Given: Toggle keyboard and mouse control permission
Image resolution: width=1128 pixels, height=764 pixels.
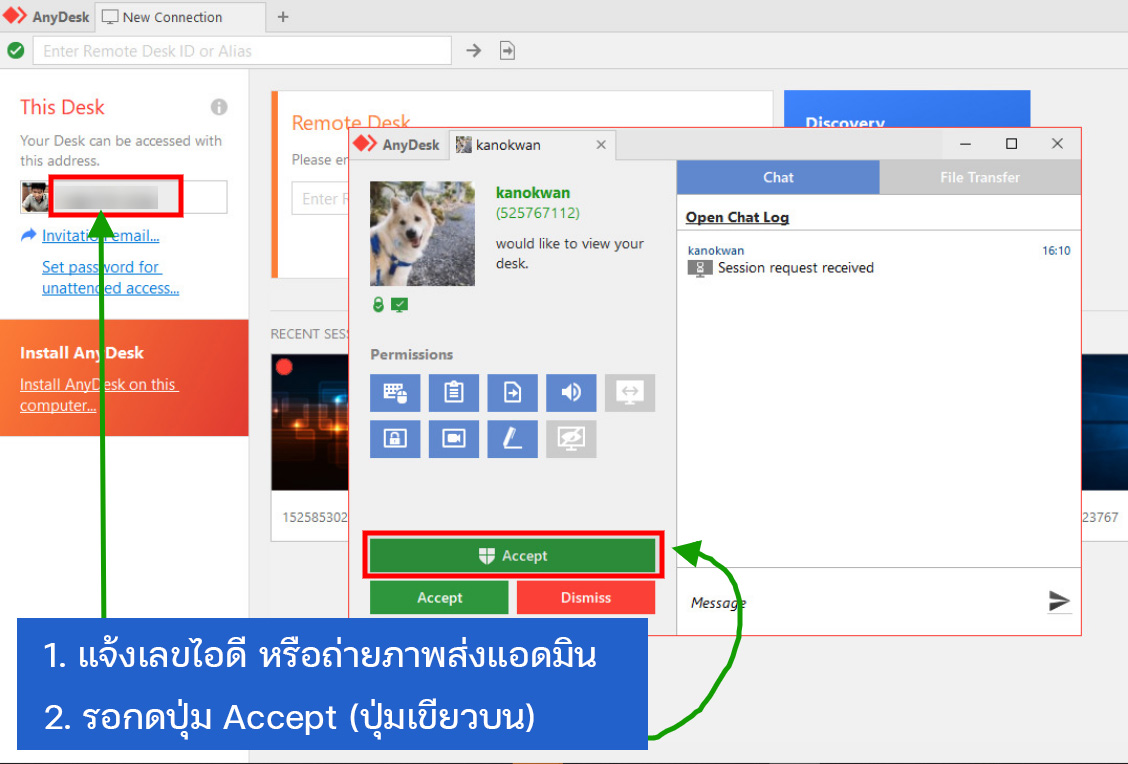Looking at the screenshot, I should coord(395,393).
